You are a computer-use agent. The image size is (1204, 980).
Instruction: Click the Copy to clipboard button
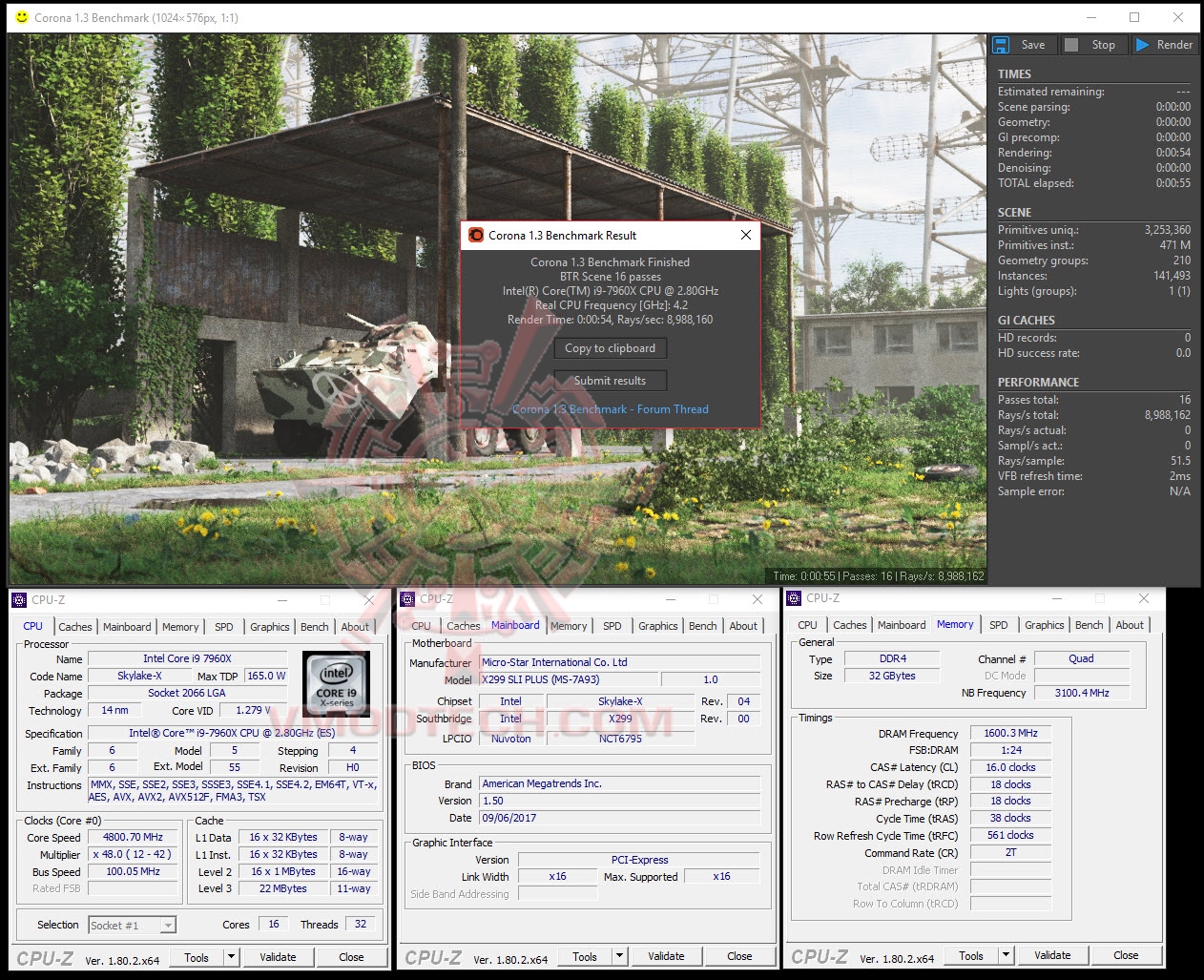610,348
